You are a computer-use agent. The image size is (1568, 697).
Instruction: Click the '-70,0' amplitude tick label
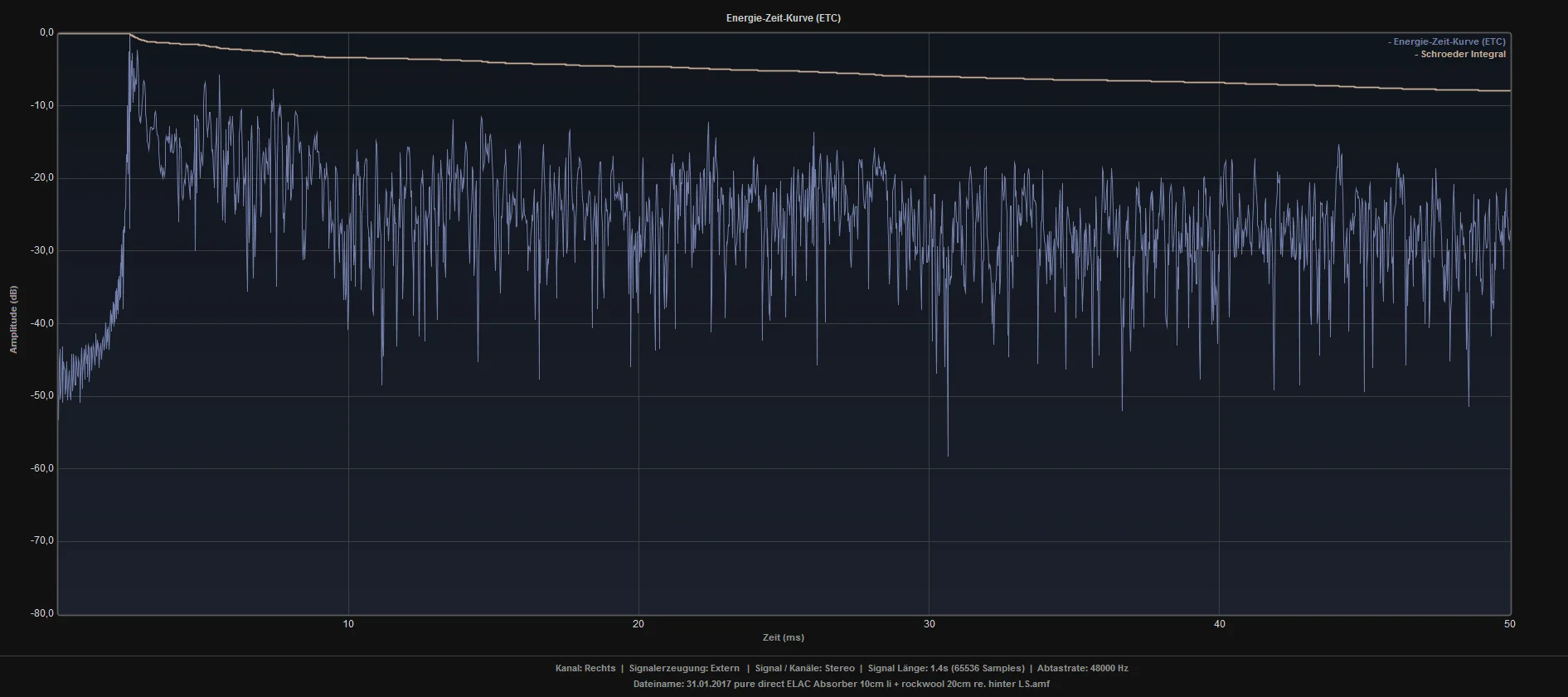[42, 540]
